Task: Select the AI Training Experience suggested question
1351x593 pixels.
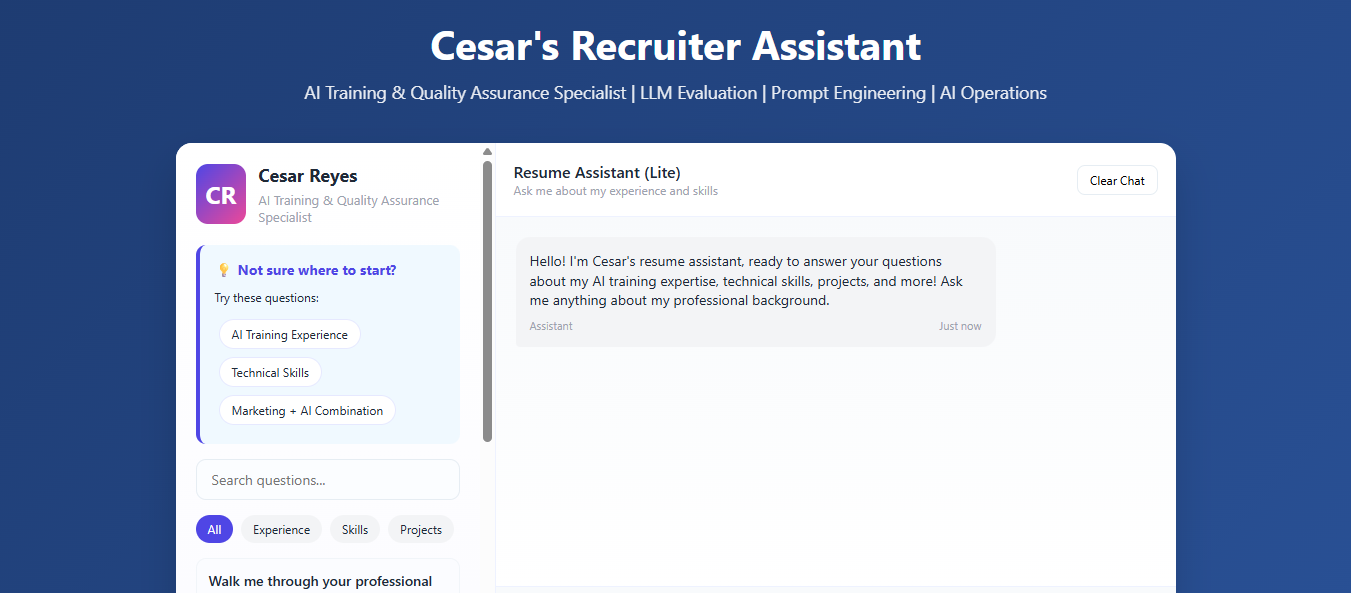Action: 289,334
